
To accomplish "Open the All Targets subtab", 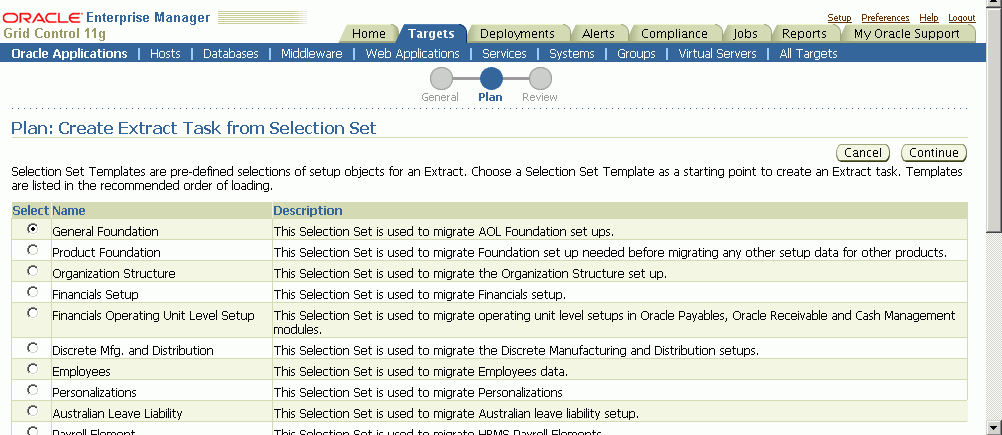I will 808,54.
